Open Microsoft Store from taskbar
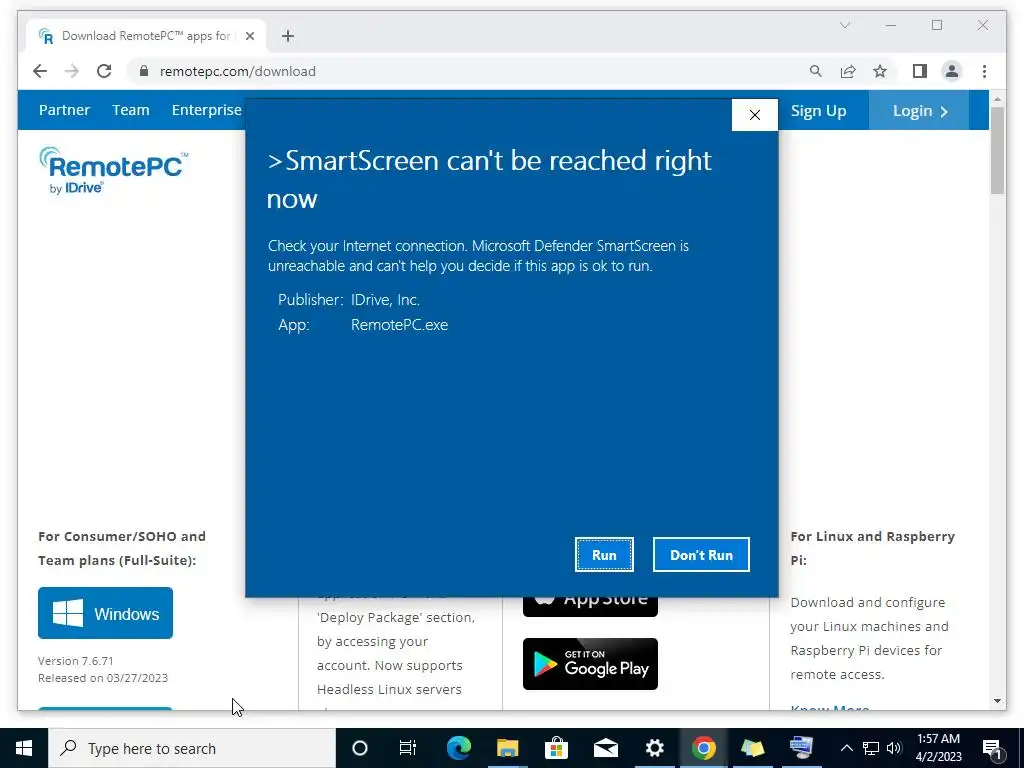The height and width of the screenshot is (768, 1024). point(556,748)
